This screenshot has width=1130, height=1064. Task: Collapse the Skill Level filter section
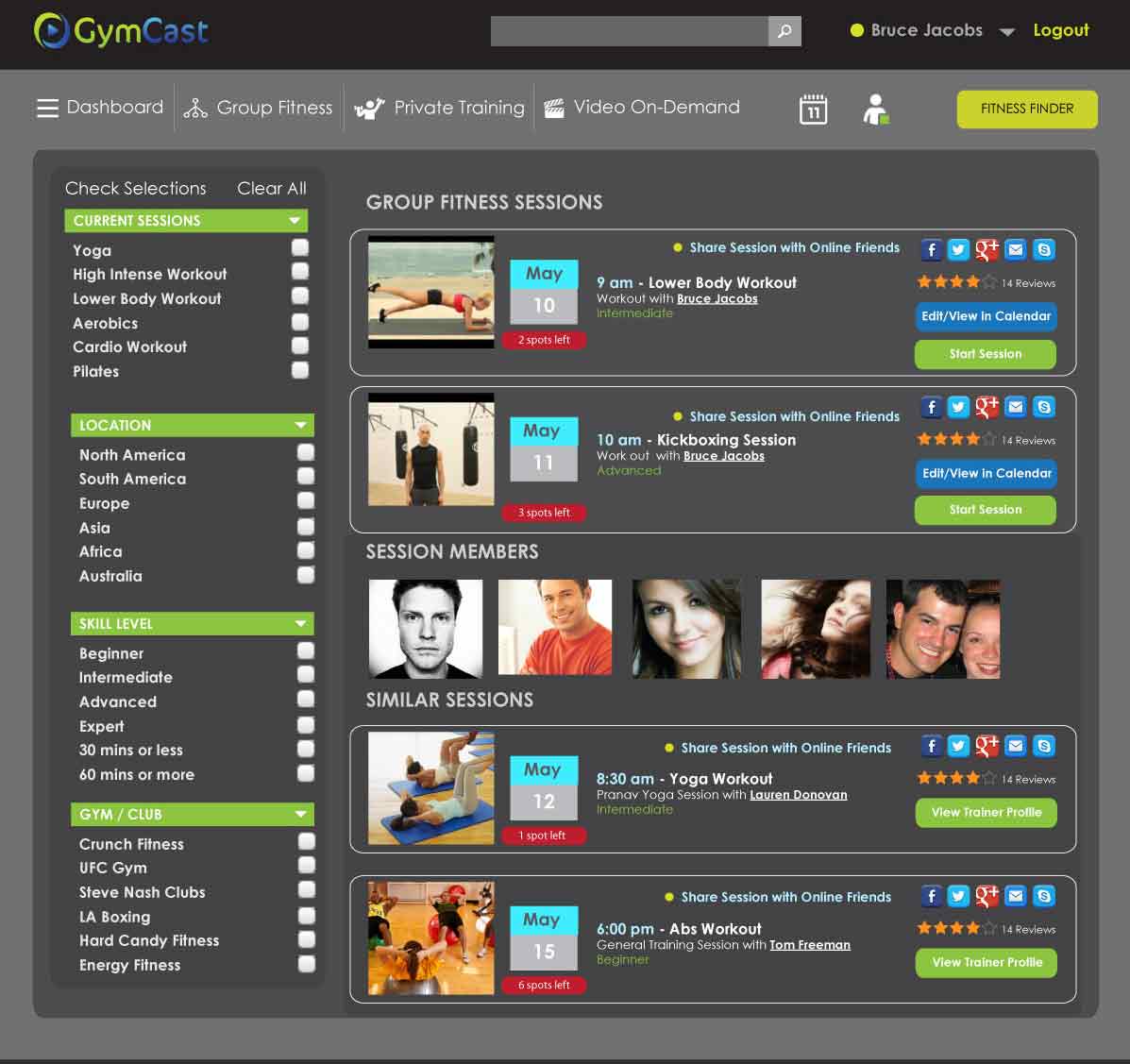tap(300, 623)
